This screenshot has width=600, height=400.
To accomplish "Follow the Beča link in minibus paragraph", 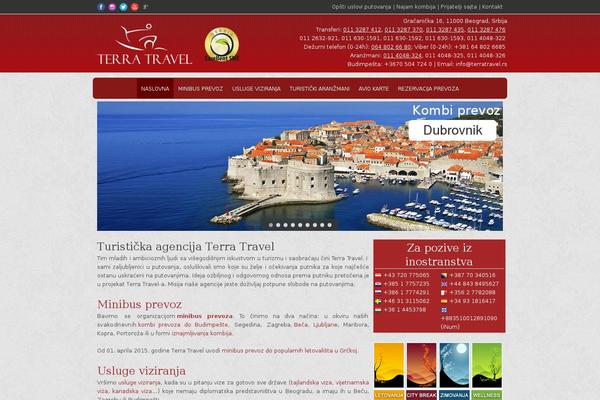I will point(301,325).
